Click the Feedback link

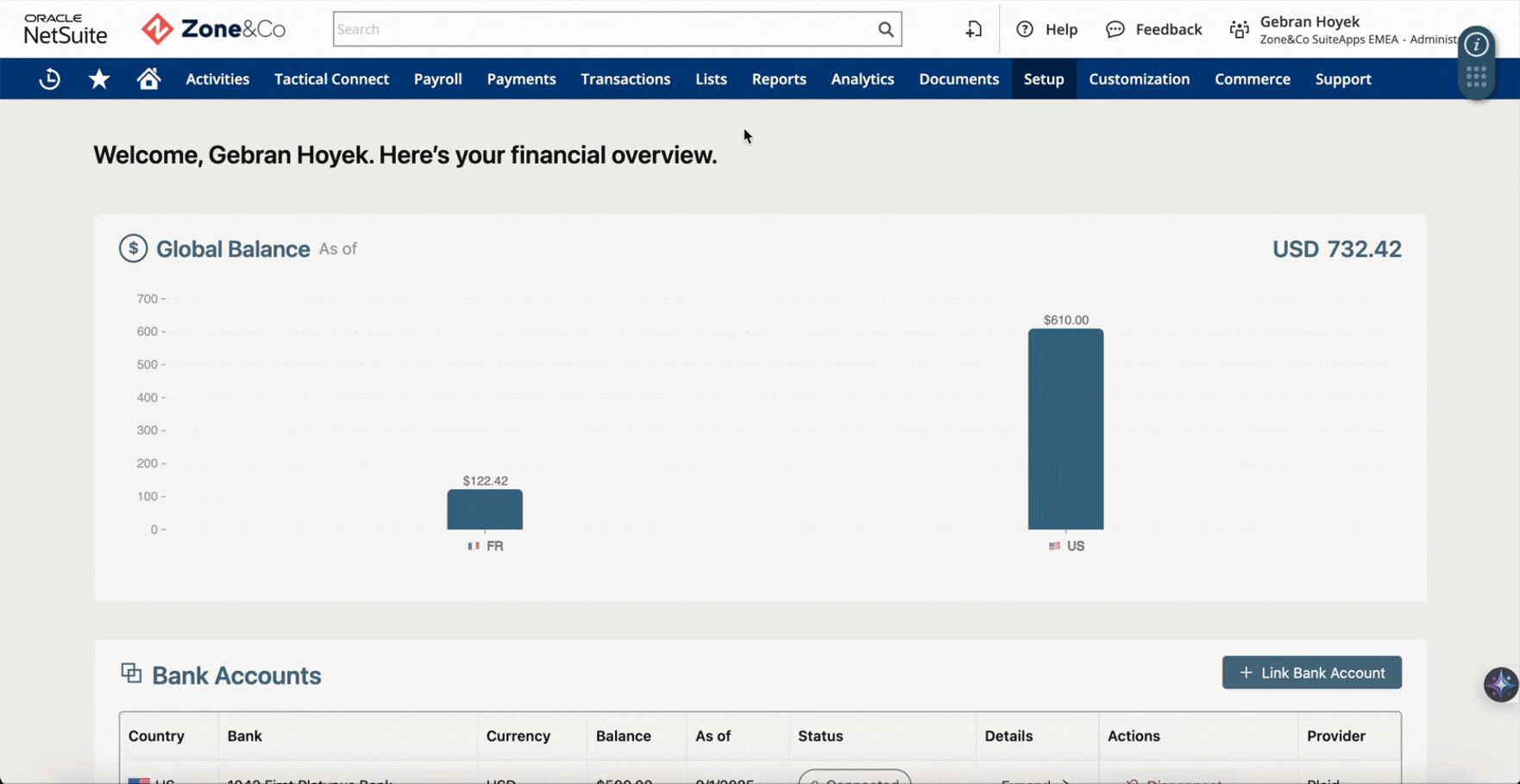coord(1168,29)
